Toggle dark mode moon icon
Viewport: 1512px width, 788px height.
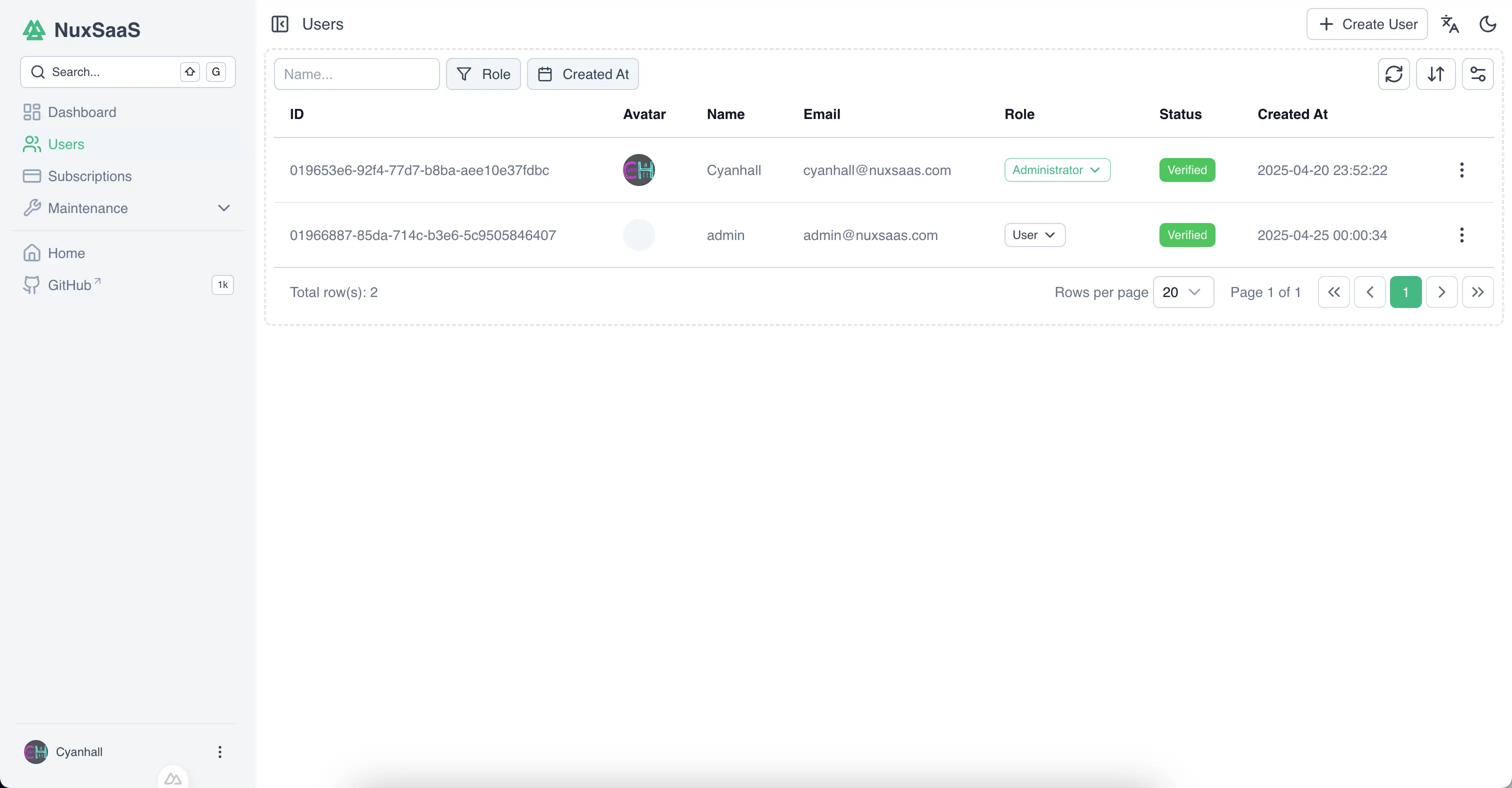click(1487, 24)
